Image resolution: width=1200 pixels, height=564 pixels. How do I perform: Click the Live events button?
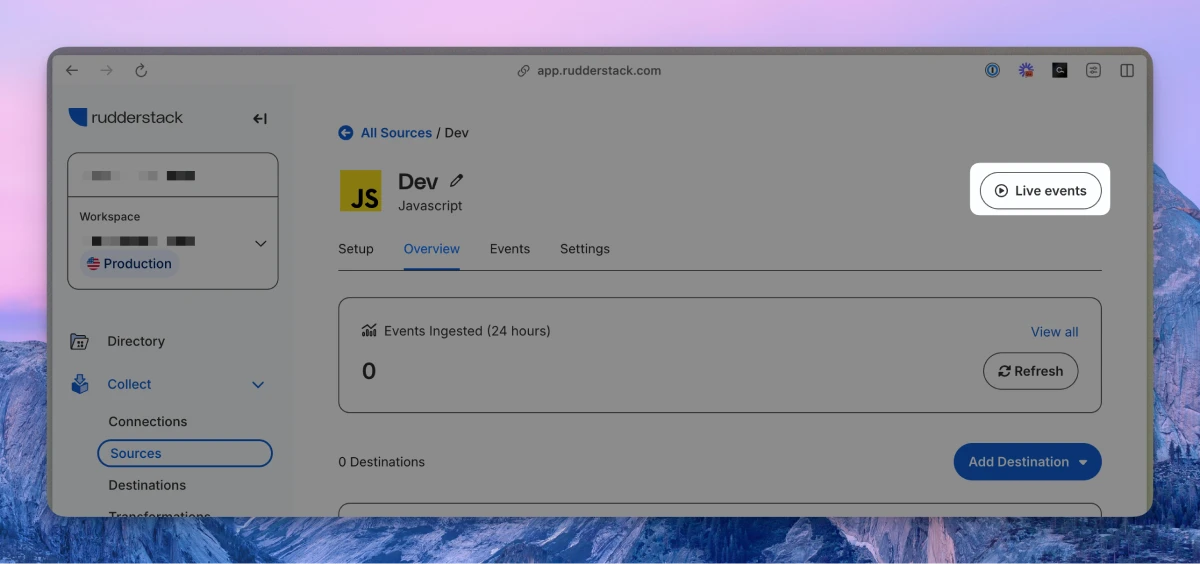[1040, 191]
